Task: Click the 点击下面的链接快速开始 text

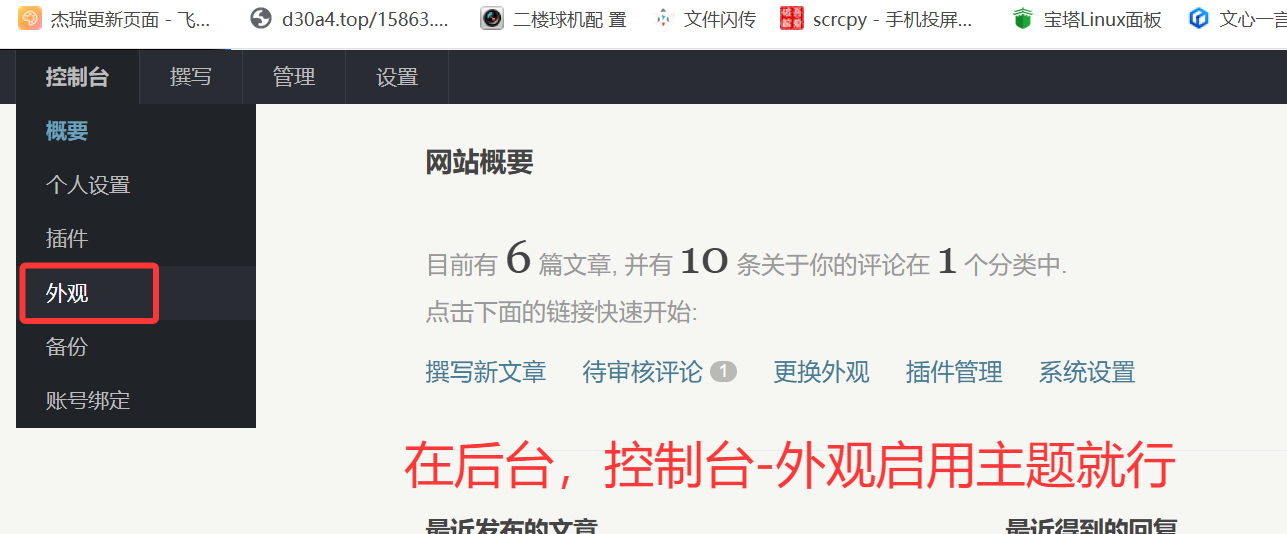Action: (561, 312)
